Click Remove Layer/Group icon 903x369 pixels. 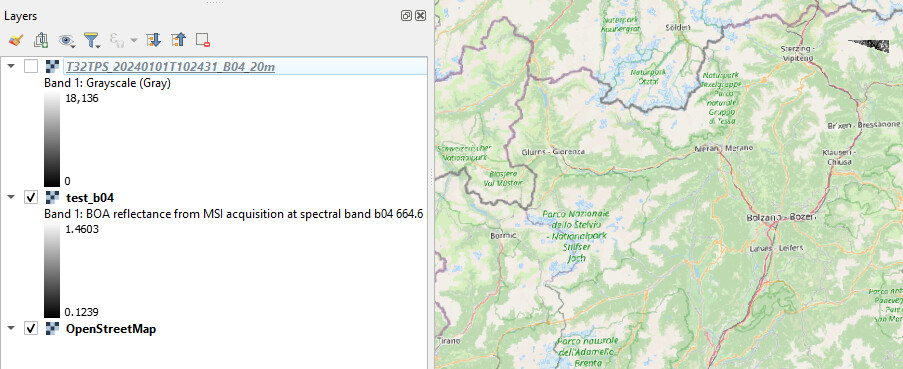click(203, 40)
